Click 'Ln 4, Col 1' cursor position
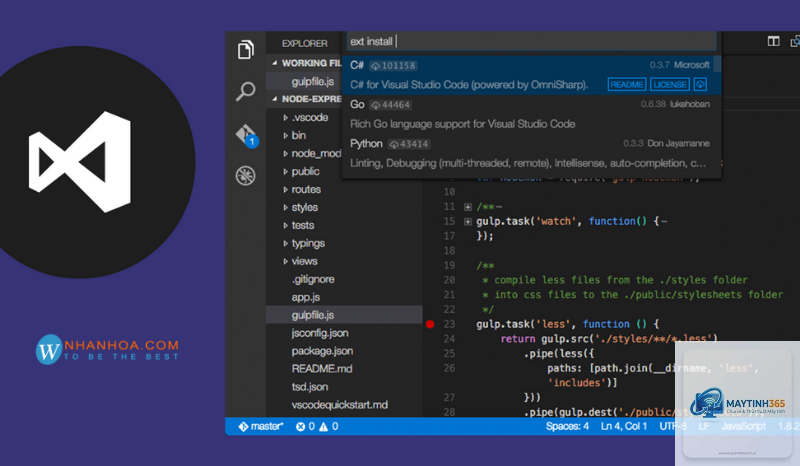This screenshot has width=800, height=466. coord(623,426)
